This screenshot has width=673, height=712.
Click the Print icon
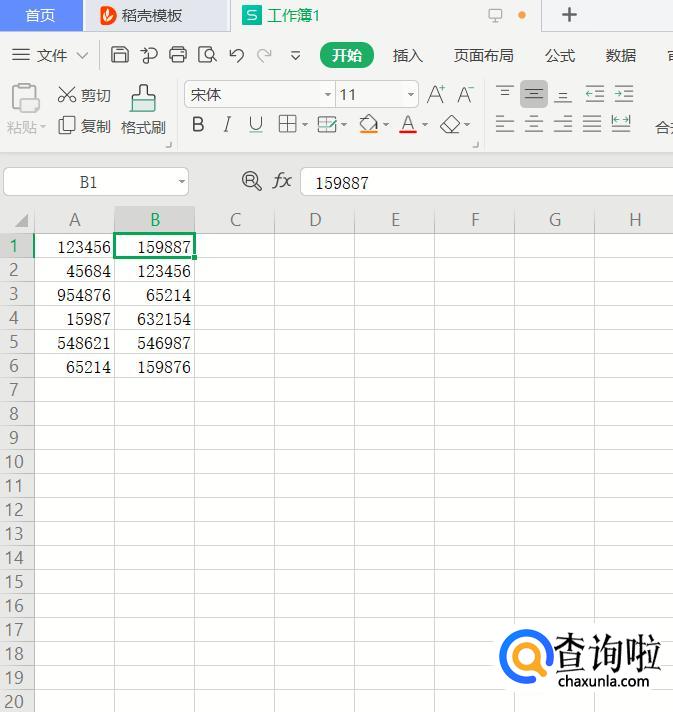click(x=178, y=55)
